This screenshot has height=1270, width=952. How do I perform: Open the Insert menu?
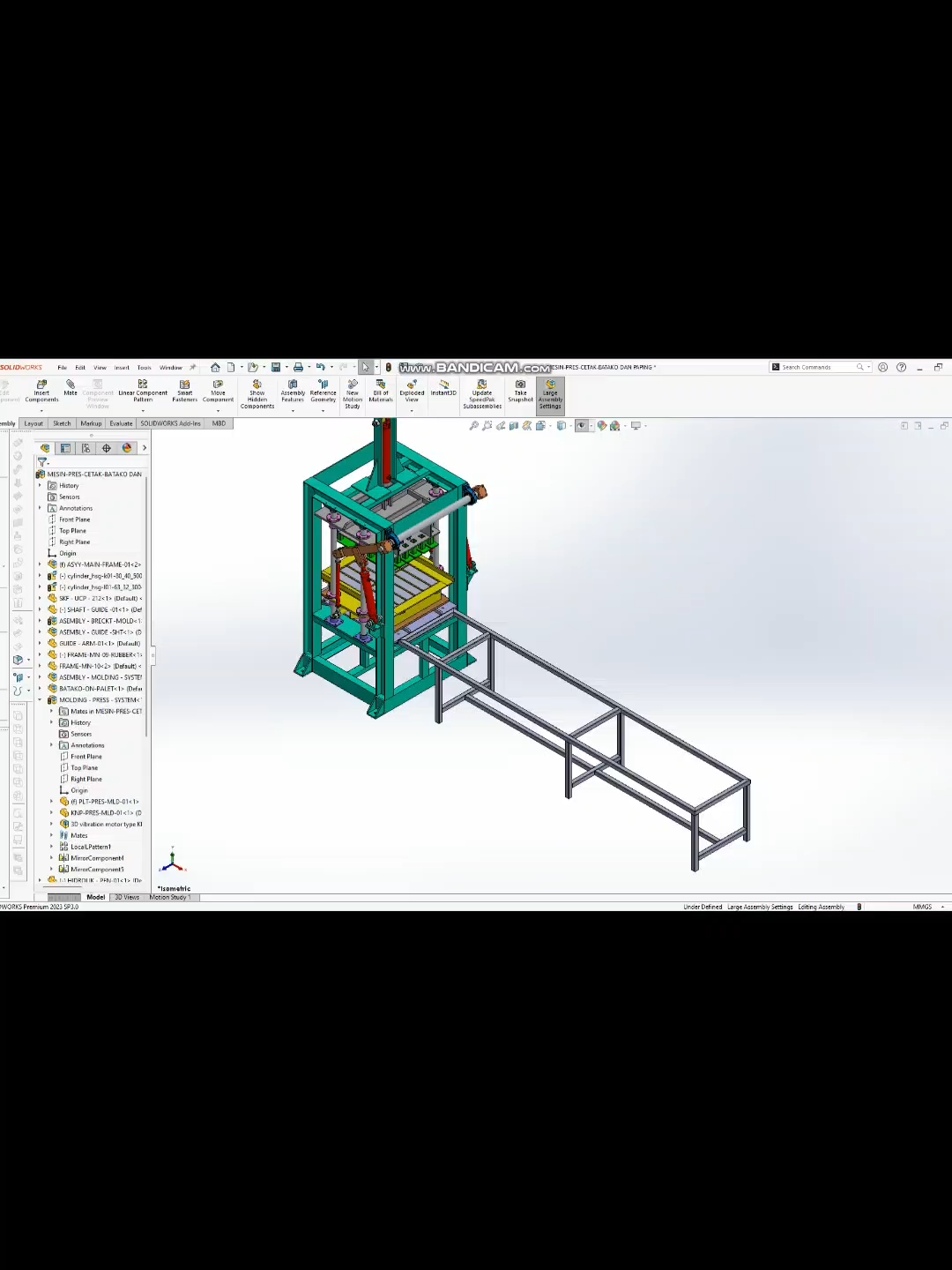click(x=122, y=368)
